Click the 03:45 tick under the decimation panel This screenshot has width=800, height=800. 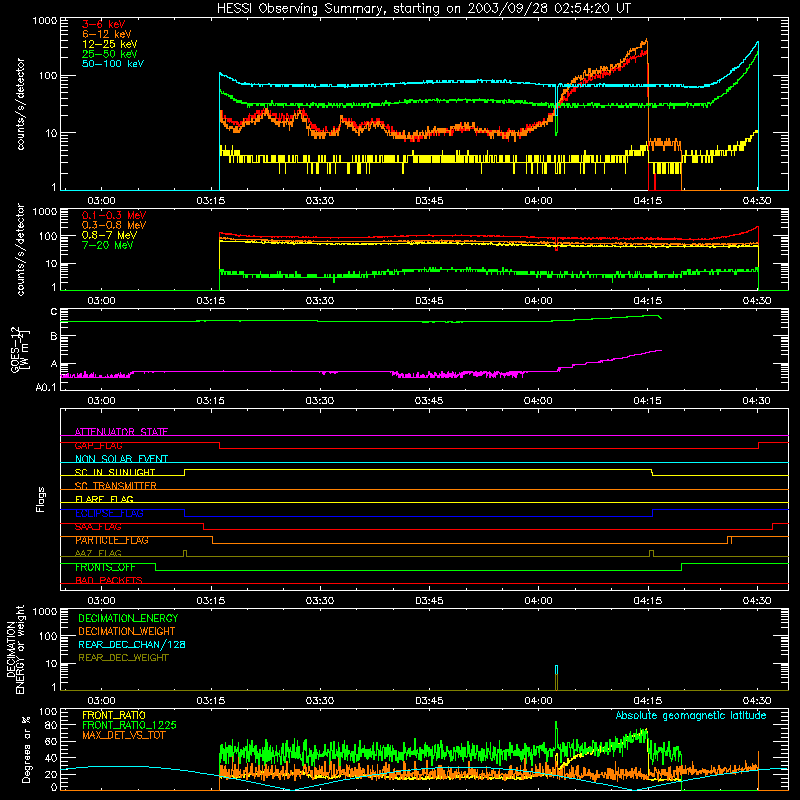pyautogui.click(x=429, y=701)
